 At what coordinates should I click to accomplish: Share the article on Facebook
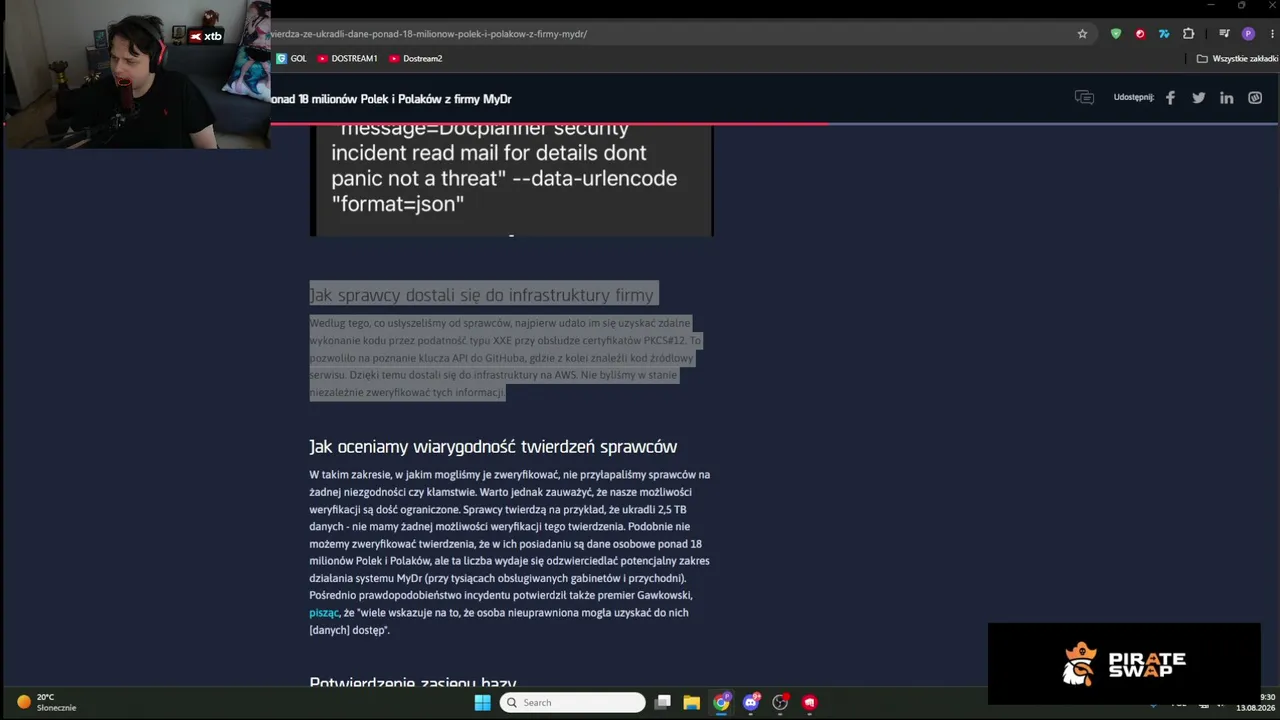tap(1170, 98)
